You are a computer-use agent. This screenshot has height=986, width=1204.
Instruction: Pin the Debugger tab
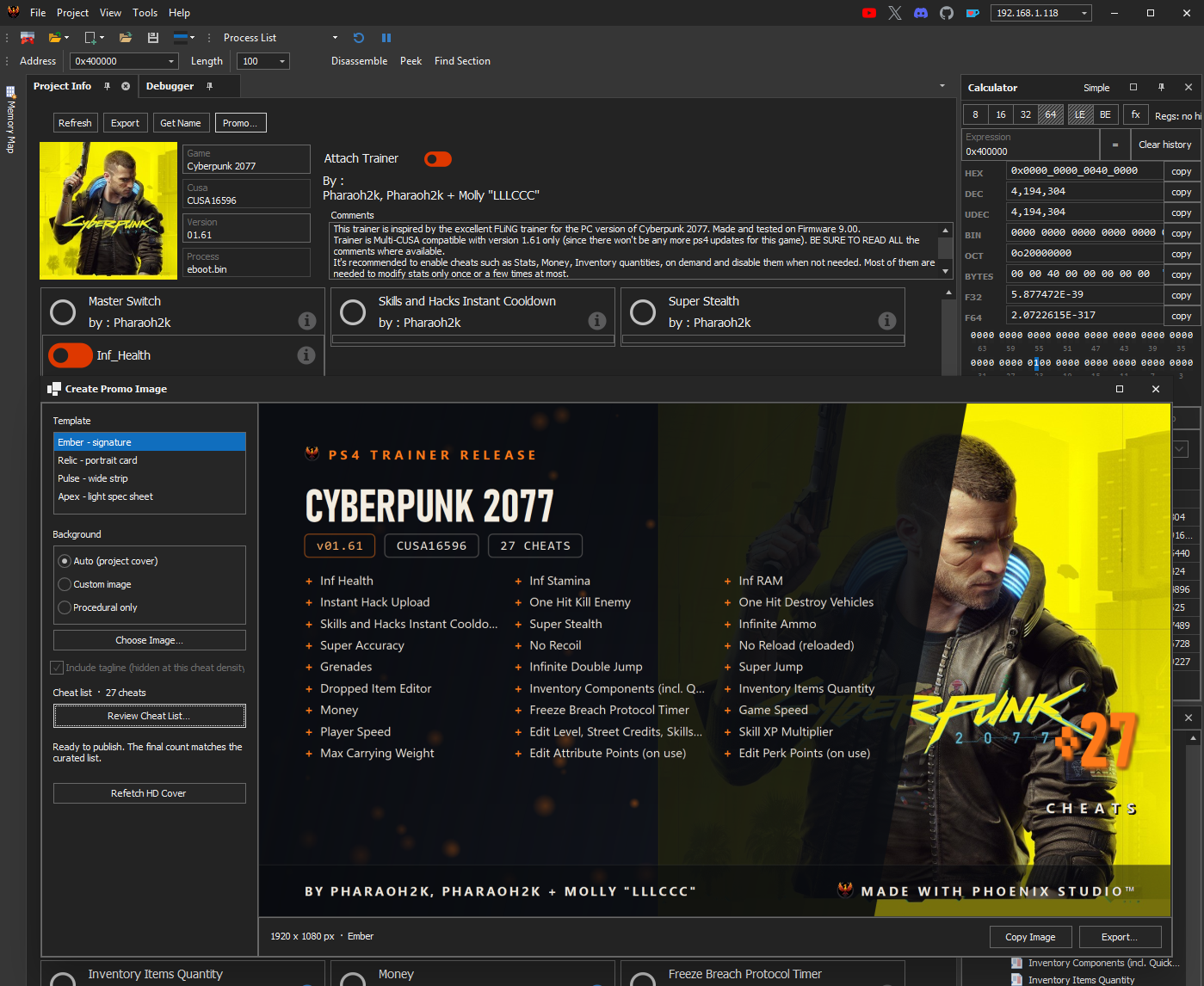coord(209,86)
